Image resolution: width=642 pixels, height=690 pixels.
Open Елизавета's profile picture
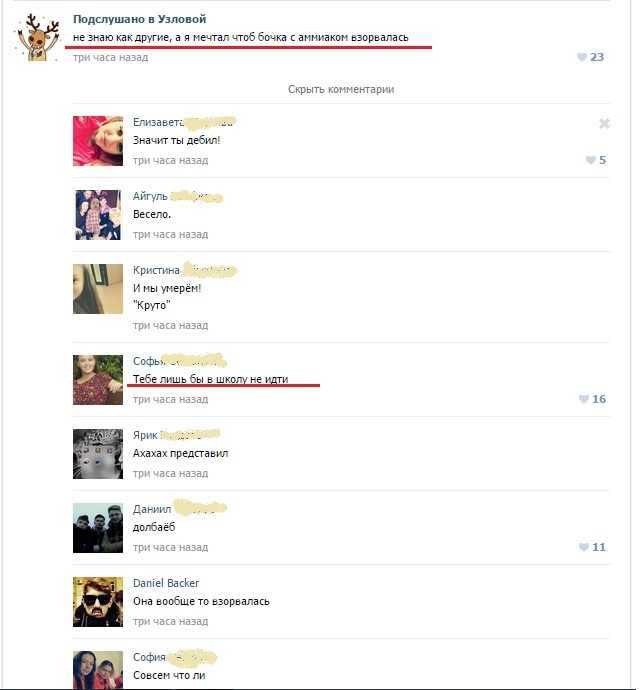(98, 141)
